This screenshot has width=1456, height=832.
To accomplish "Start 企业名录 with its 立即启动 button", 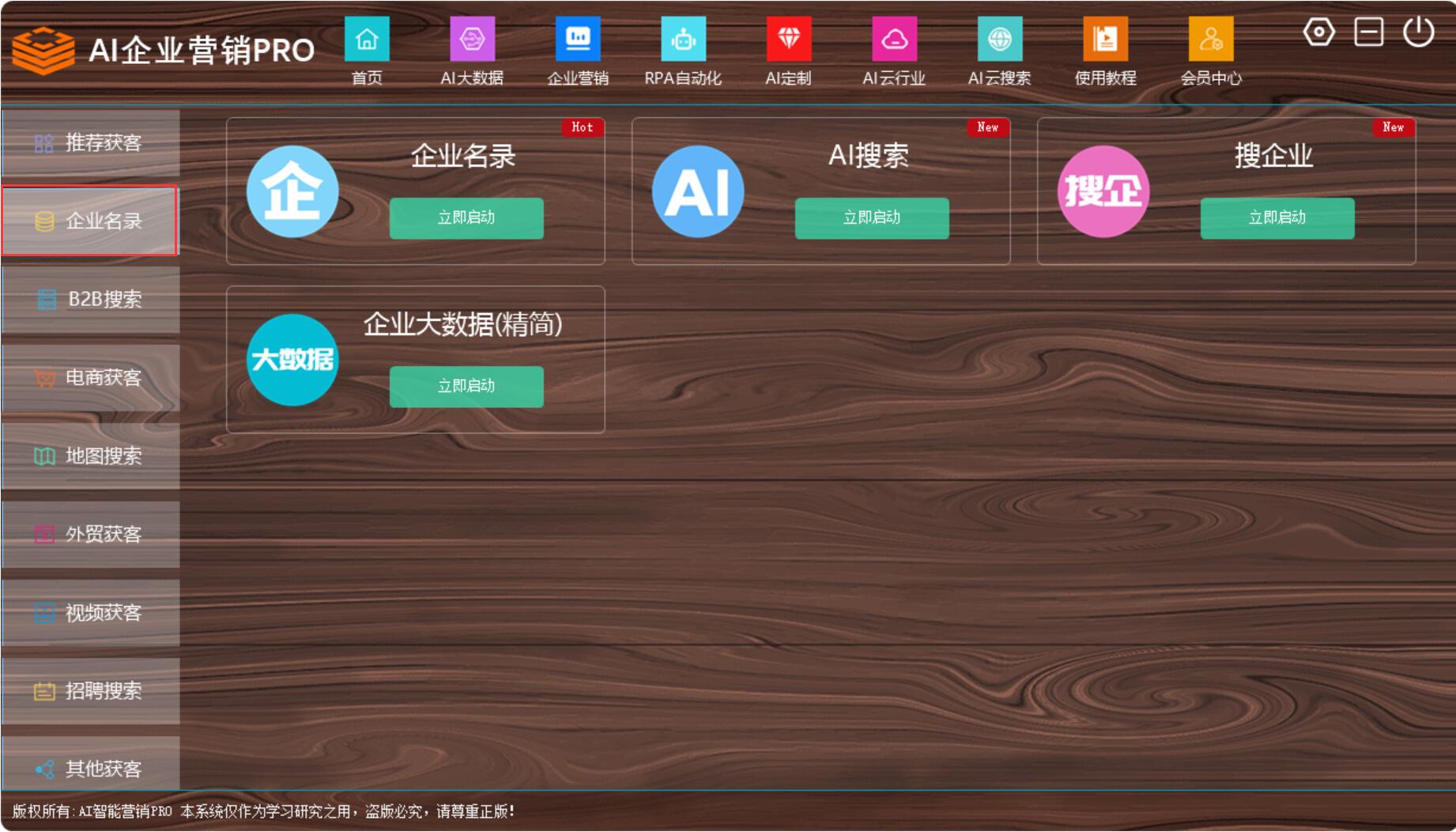I will click(x=466, y=218).
